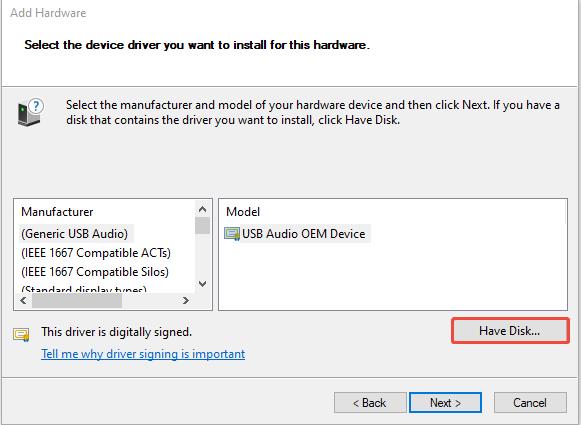Go back using the < Back button
This screenshot has width=581, height=425.
[x=370, y=402]
